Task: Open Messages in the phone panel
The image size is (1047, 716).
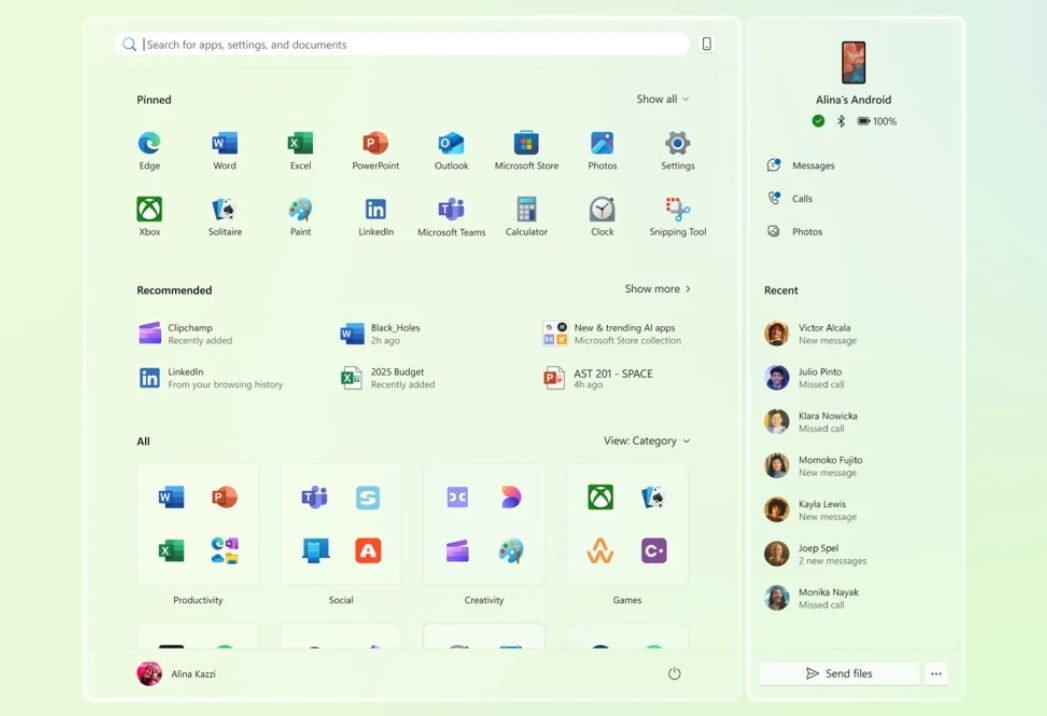Action: coord(801,165)
